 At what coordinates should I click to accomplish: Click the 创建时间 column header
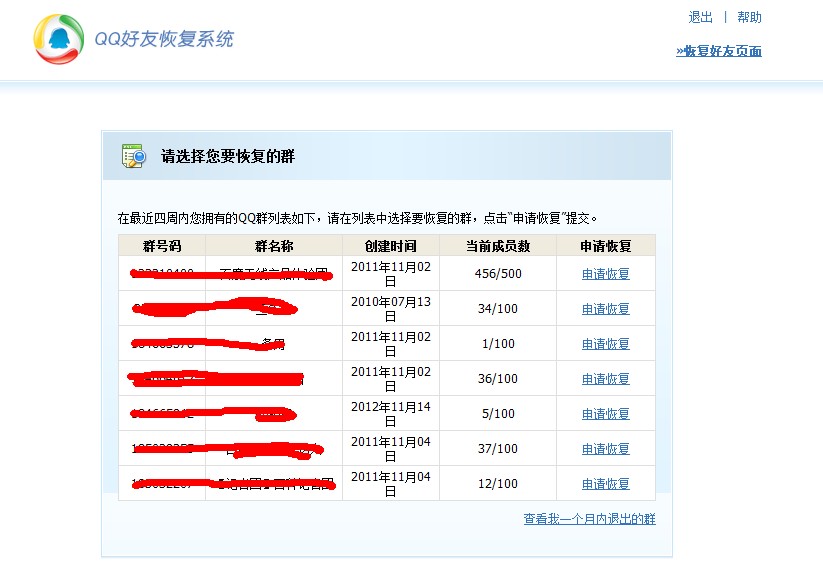coord(391,246)
